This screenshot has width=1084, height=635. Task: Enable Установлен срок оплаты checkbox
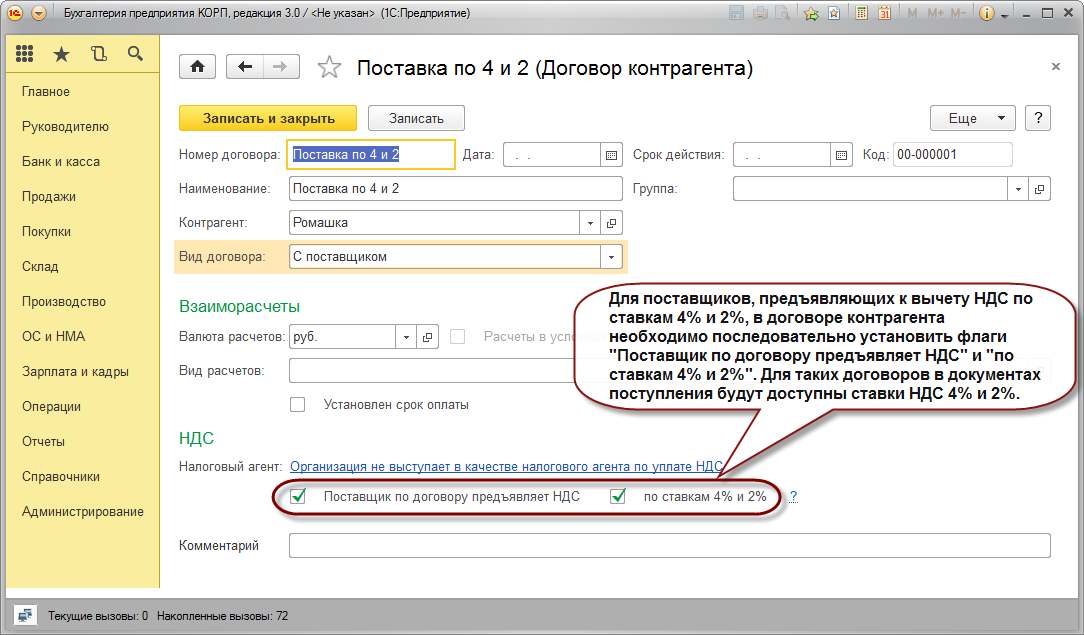click(x=297, y=405)
